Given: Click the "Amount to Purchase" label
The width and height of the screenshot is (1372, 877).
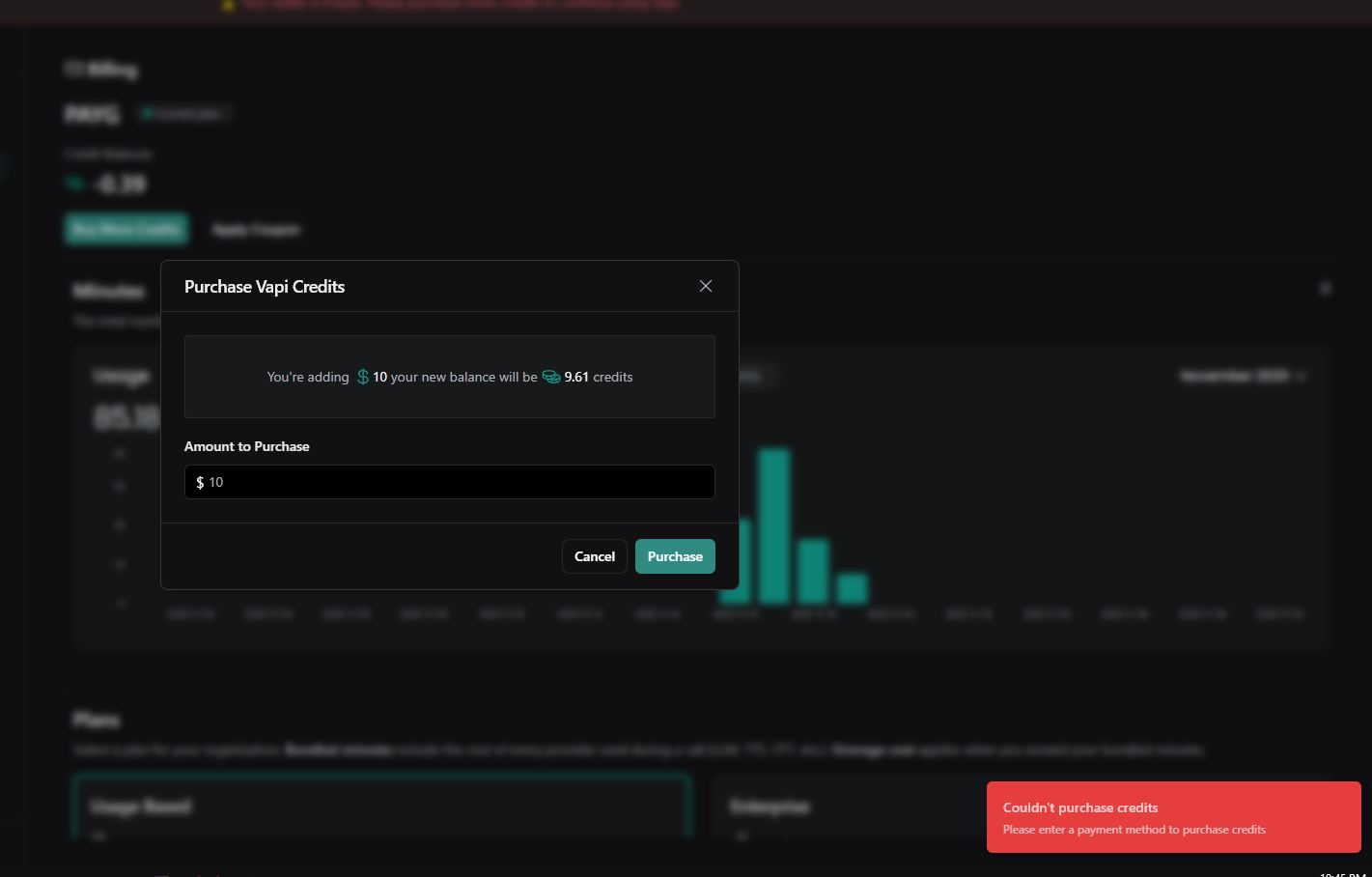Looking at the screenshot, I should click(247, 446).
